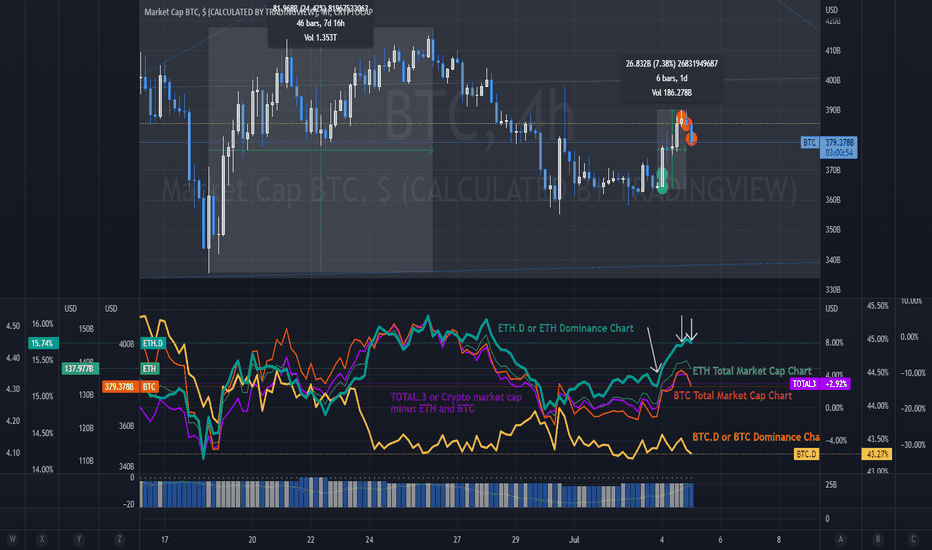Click the 45.00% dominance axis value
The width and height of the screenshot is (932, 550).
click(x=878, y=339)
